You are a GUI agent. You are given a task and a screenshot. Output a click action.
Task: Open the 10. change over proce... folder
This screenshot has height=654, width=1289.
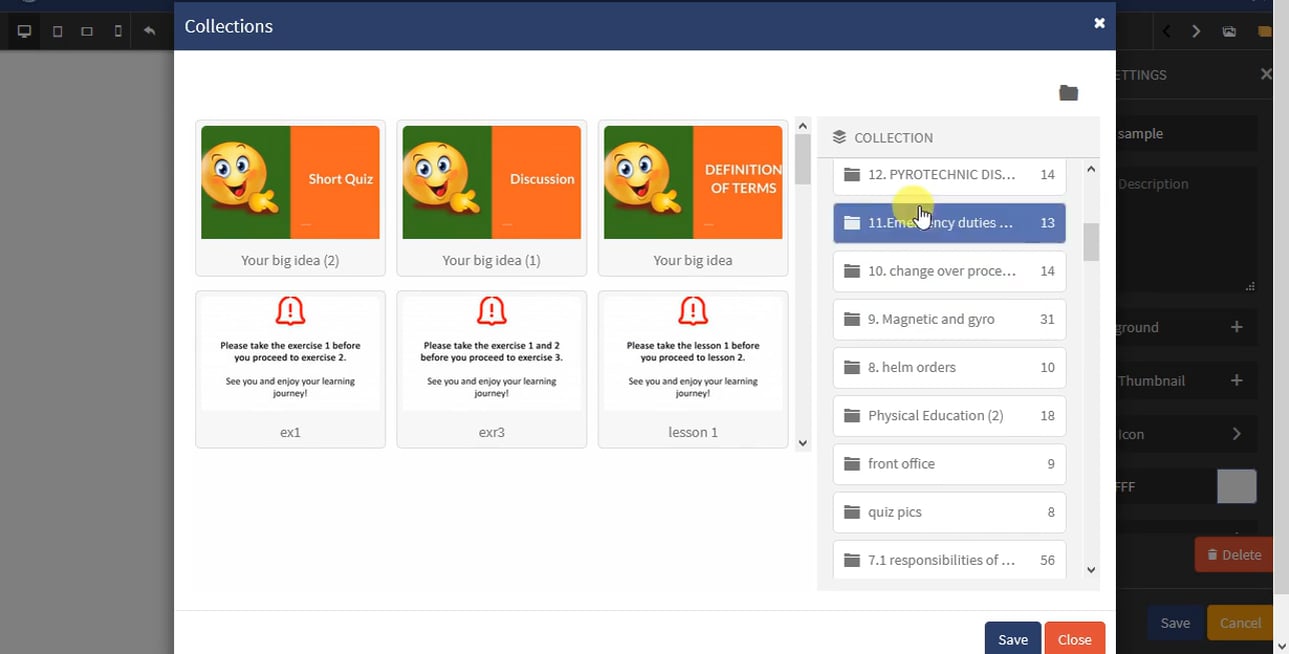pyautogui.click(x=949, y=271)
